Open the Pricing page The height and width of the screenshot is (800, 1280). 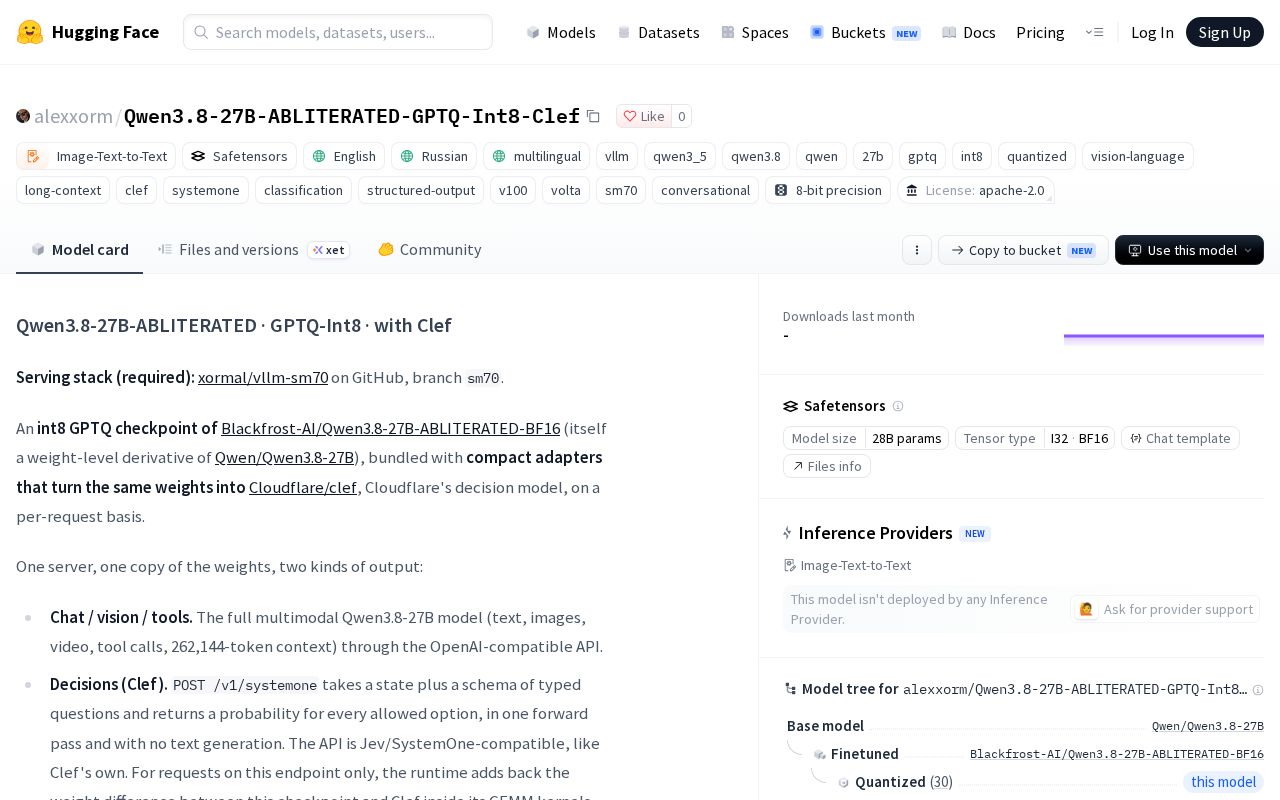click(x=1040, y=32)
